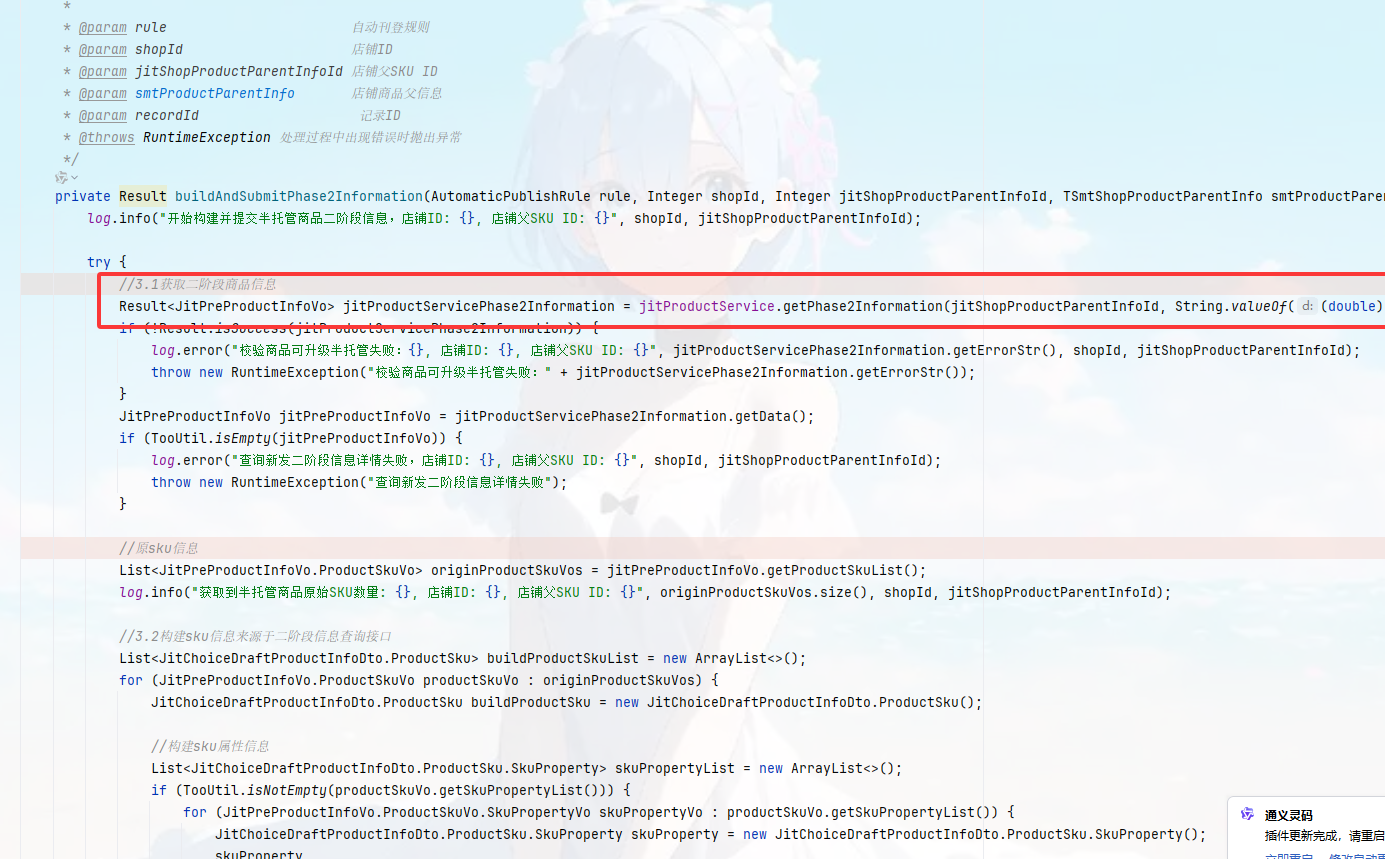This screenshot has height=859, width=1385.
Task: Click the AutomaticPublishRule parameter type
Action: coord(511,197)
